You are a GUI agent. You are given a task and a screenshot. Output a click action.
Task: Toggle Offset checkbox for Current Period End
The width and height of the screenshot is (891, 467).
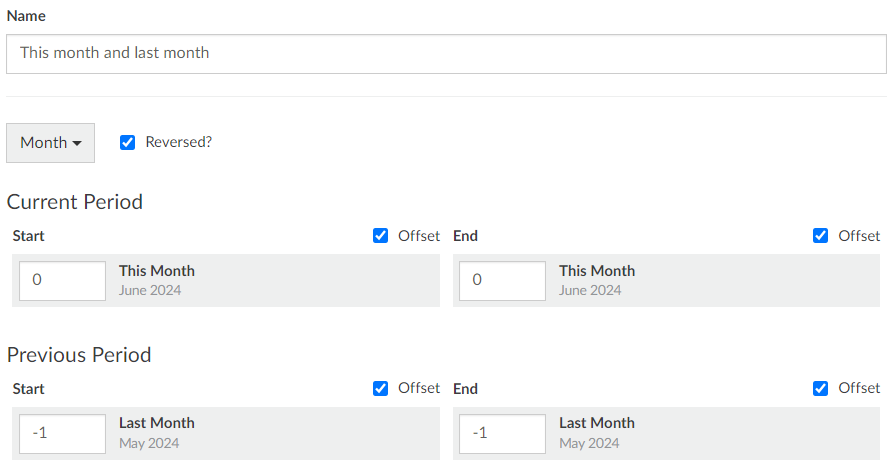click(x=820, y=236)
